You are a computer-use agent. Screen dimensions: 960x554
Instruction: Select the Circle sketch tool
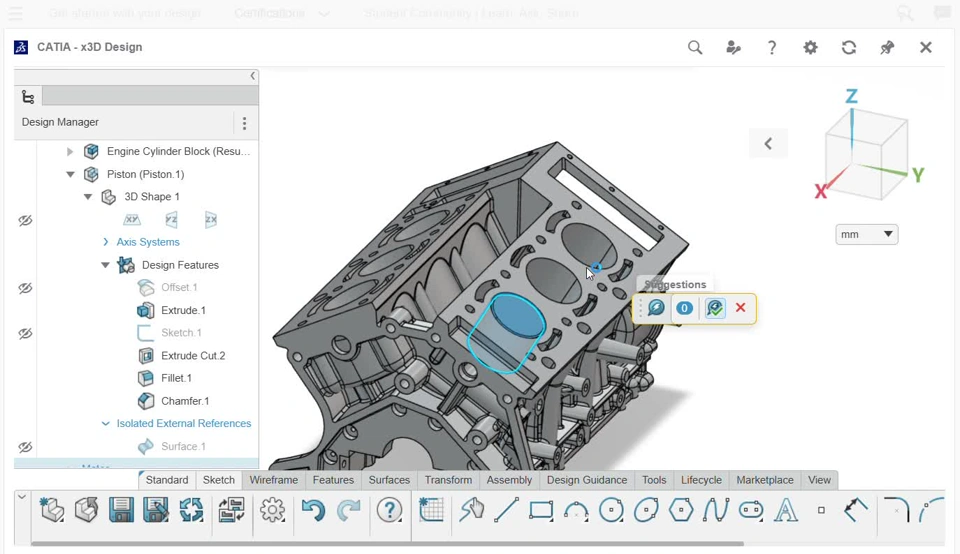(x=611, y=509)
